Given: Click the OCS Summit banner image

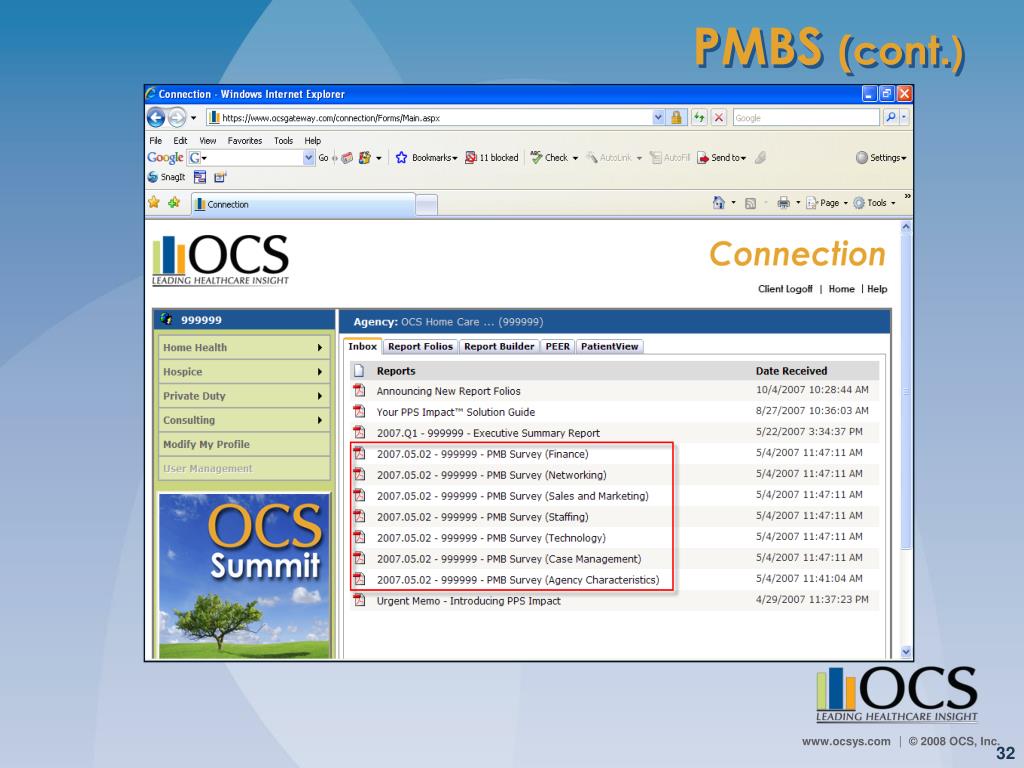Looking at the screenshot, I should [244, 575].
